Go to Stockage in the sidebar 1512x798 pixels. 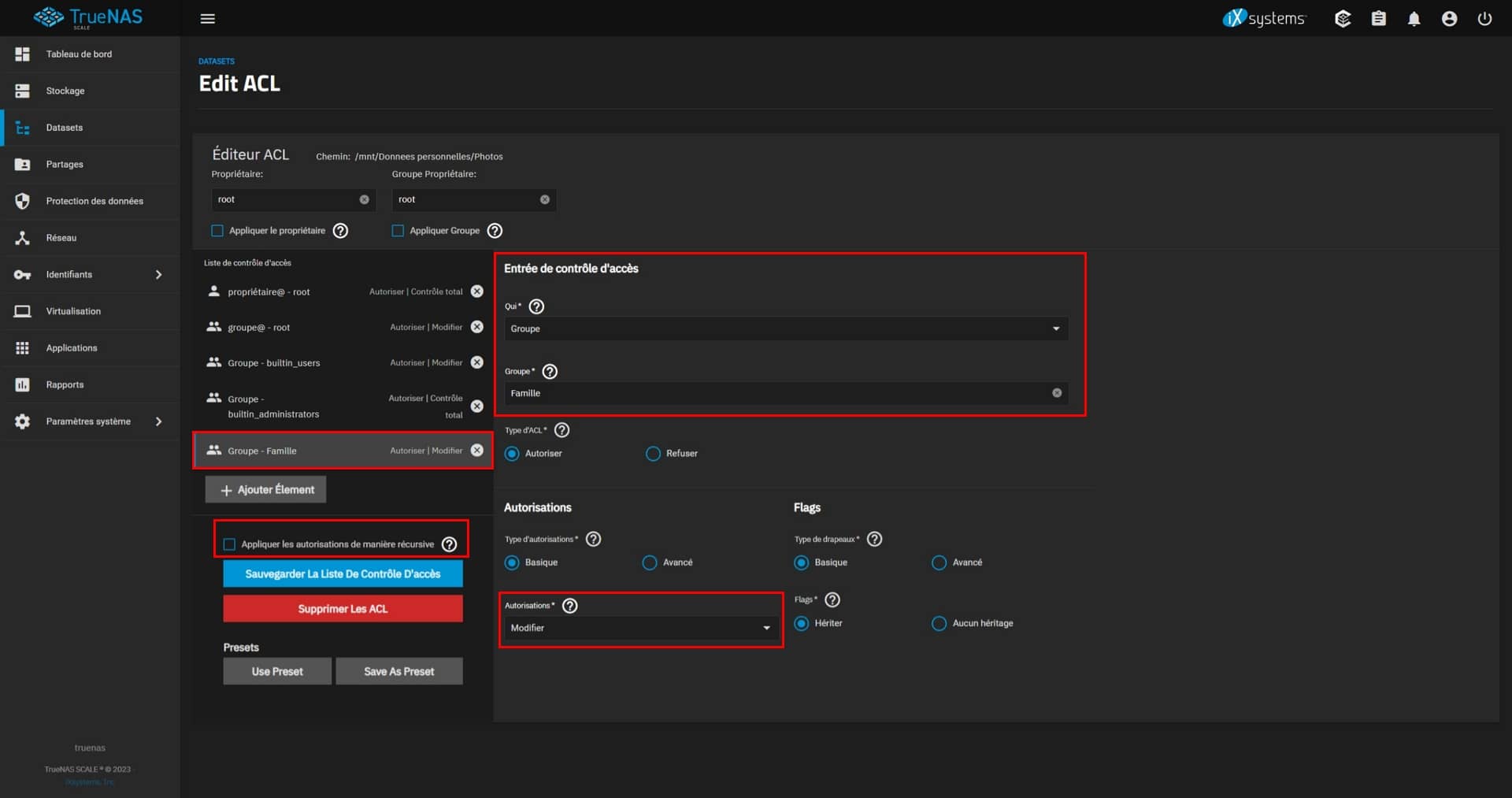pos(65,91)
